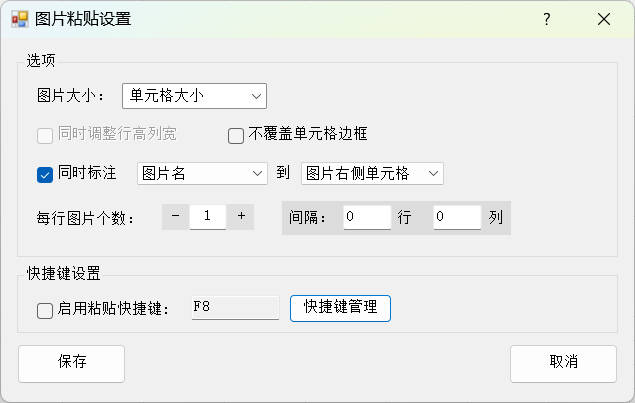Uncheck the 同时标注 checkbox
Screen dimensions: 635x403
[x=45, y=174]
